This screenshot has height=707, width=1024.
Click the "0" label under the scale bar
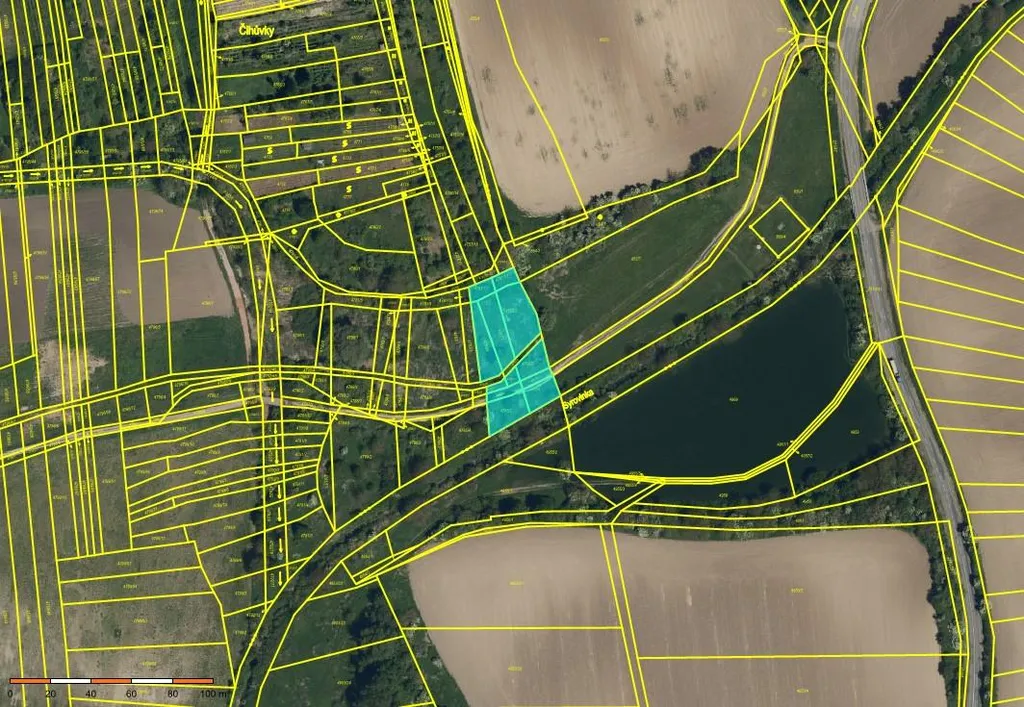10,693
